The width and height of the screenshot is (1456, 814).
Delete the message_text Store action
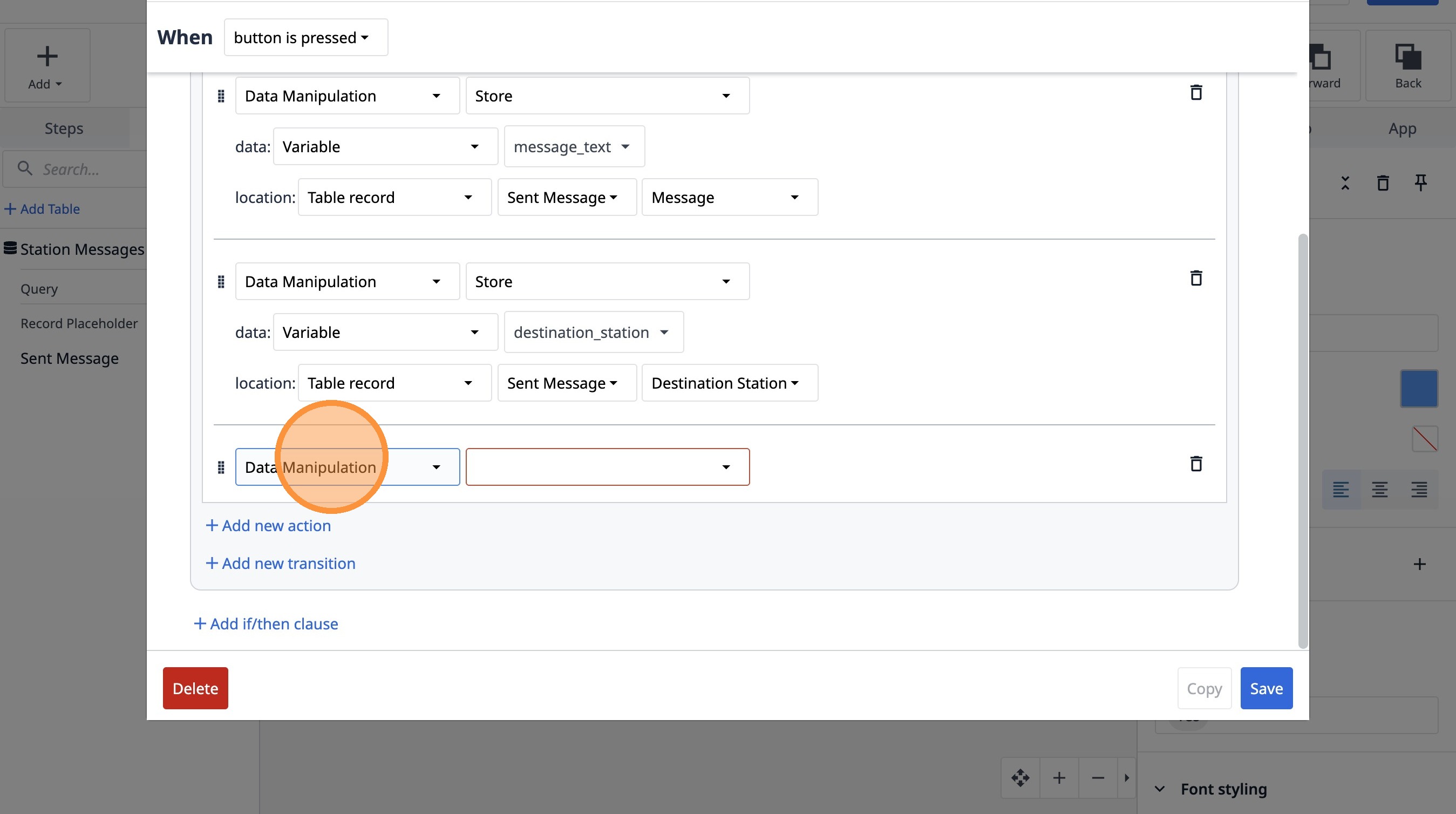[x=1195, y=93]
